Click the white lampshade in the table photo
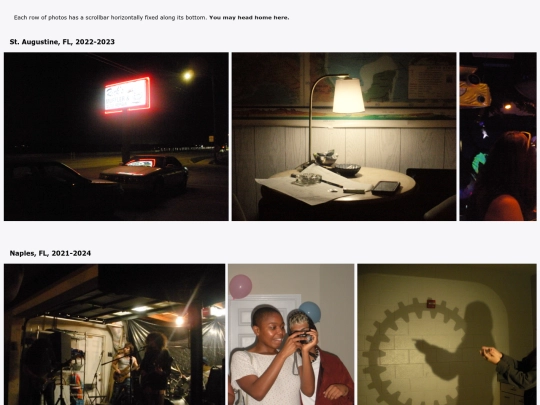The width and height of the screenshot is (540, 405). coord(349,95)
